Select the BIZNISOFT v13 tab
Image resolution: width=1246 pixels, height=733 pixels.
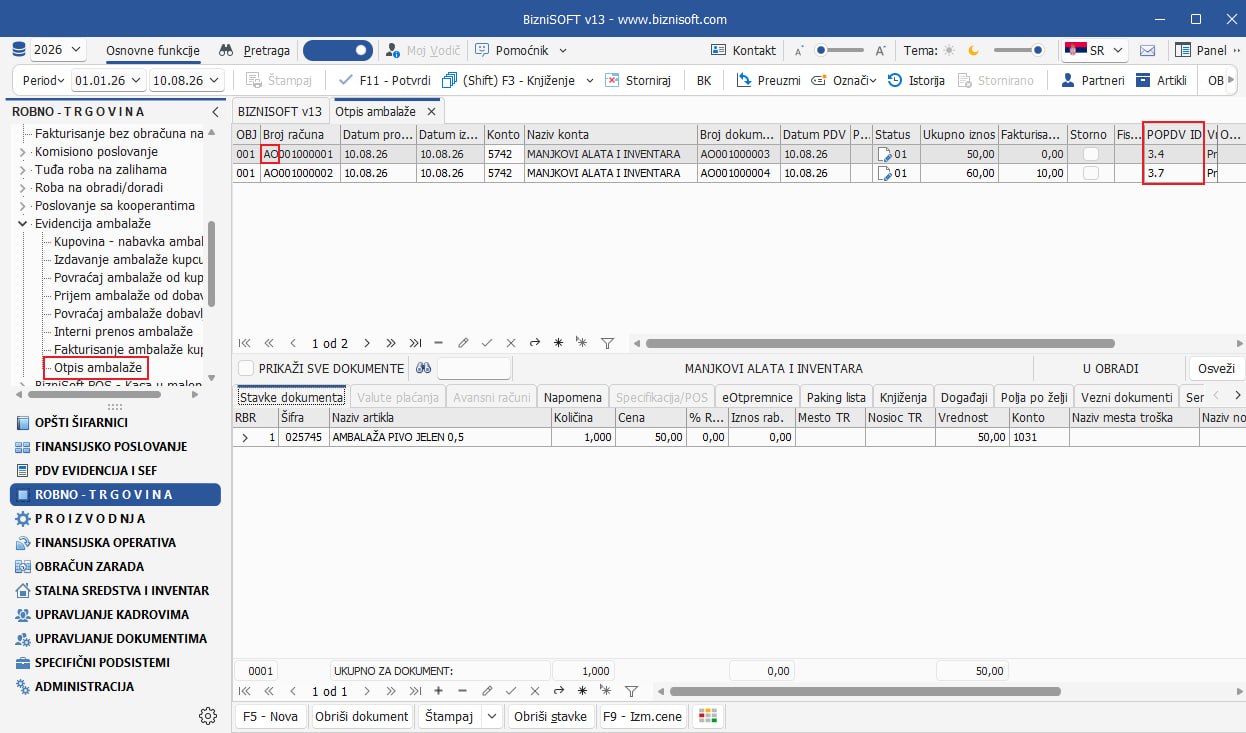tap(280, 111)
